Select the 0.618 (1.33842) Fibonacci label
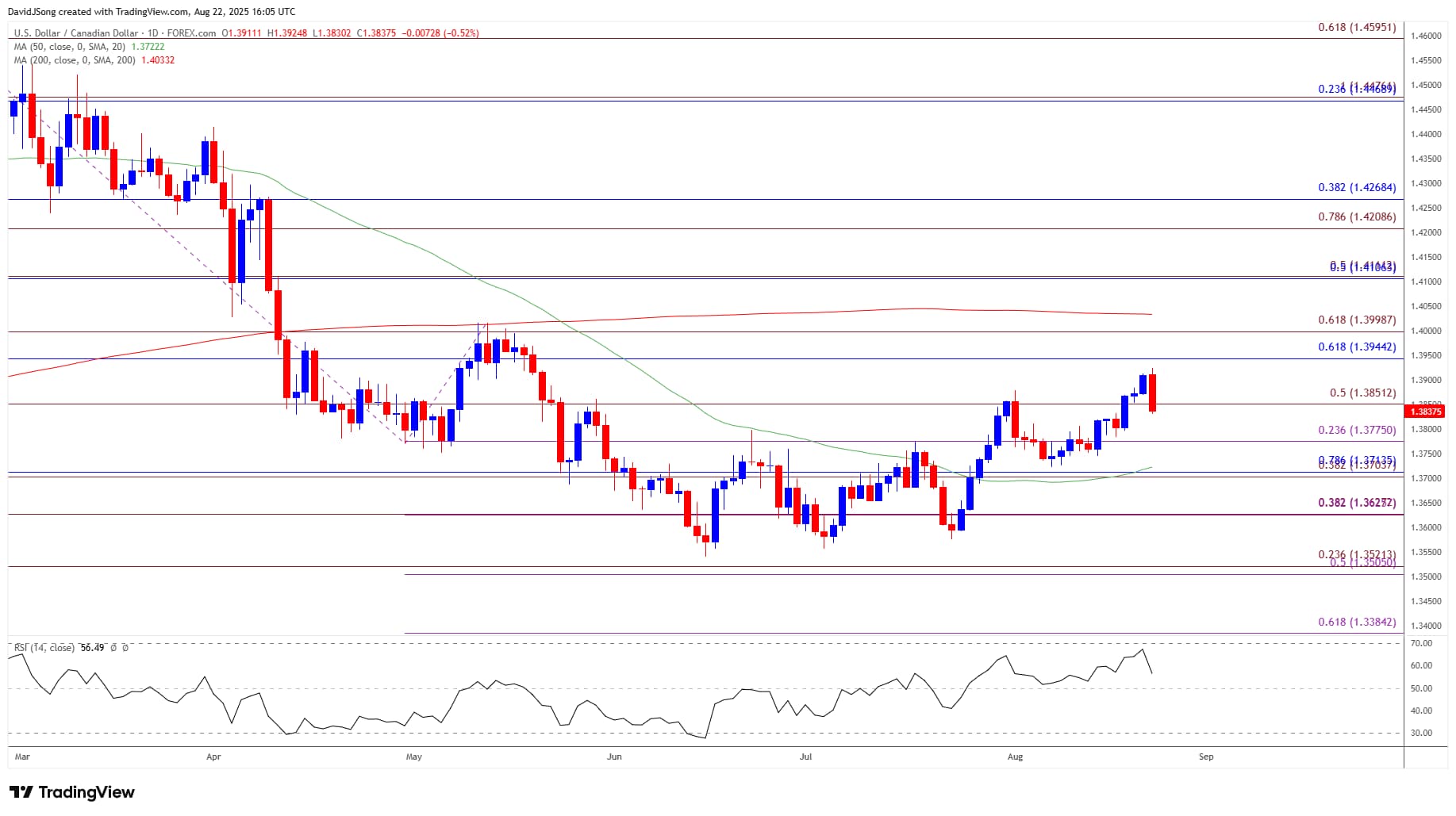Screen dimensions: 1456x816 (x=1357, y=622)
